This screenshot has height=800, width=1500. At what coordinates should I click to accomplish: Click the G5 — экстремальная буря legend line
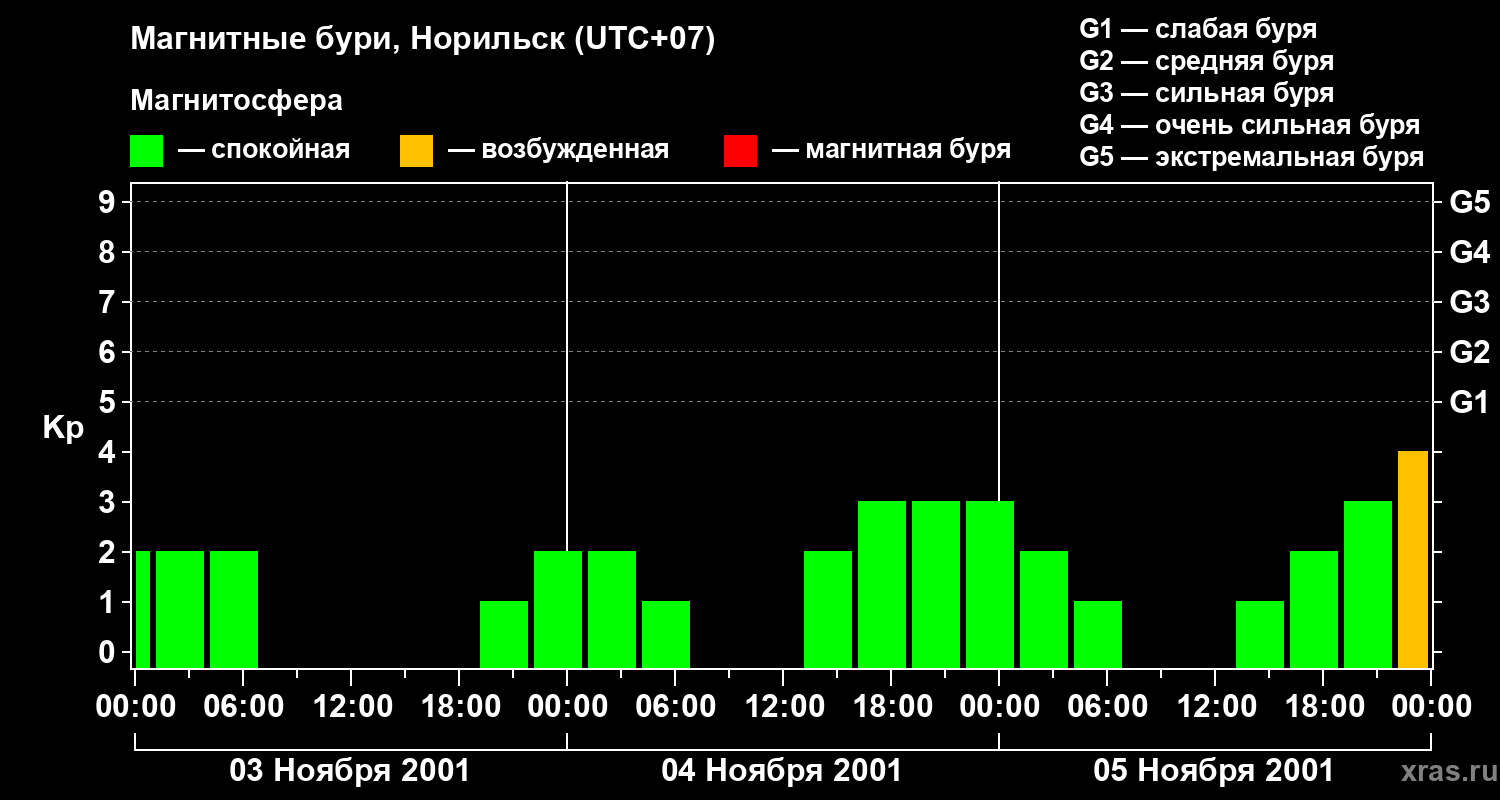tap(1252, 157)
